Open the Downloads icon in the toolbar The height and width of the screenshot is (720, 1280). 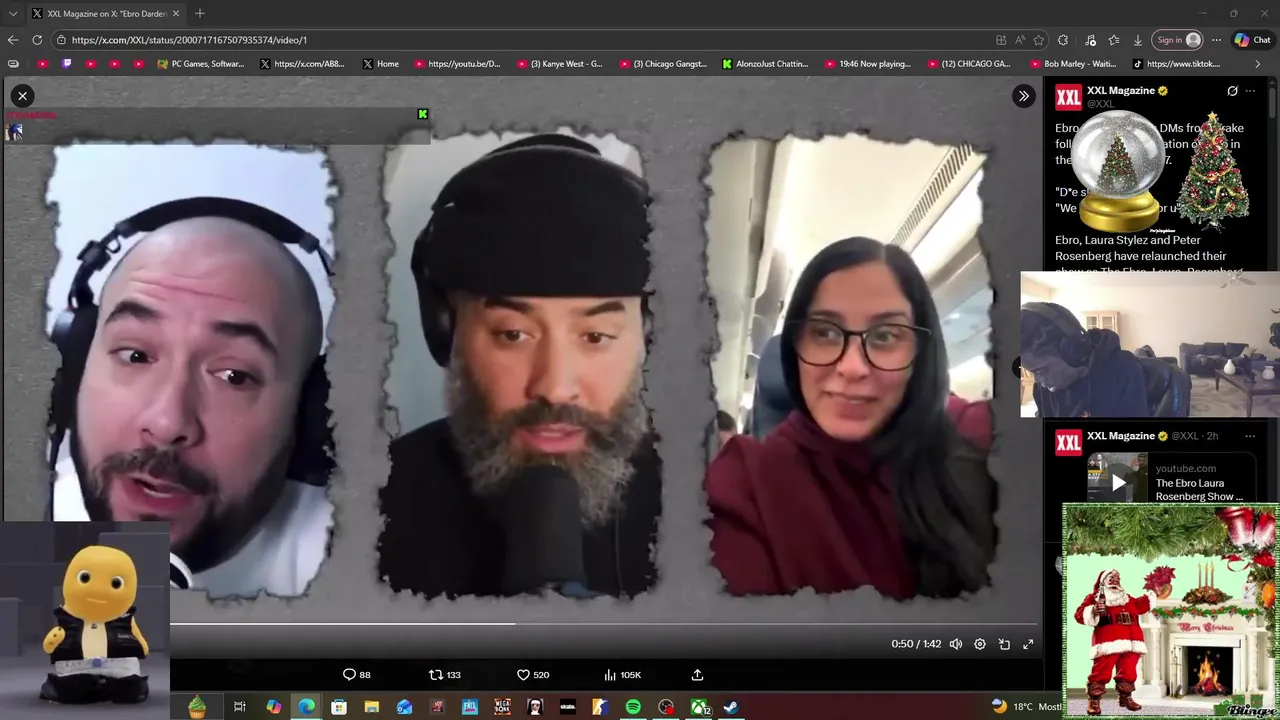pyautogui.click(x=1138, y=40)
